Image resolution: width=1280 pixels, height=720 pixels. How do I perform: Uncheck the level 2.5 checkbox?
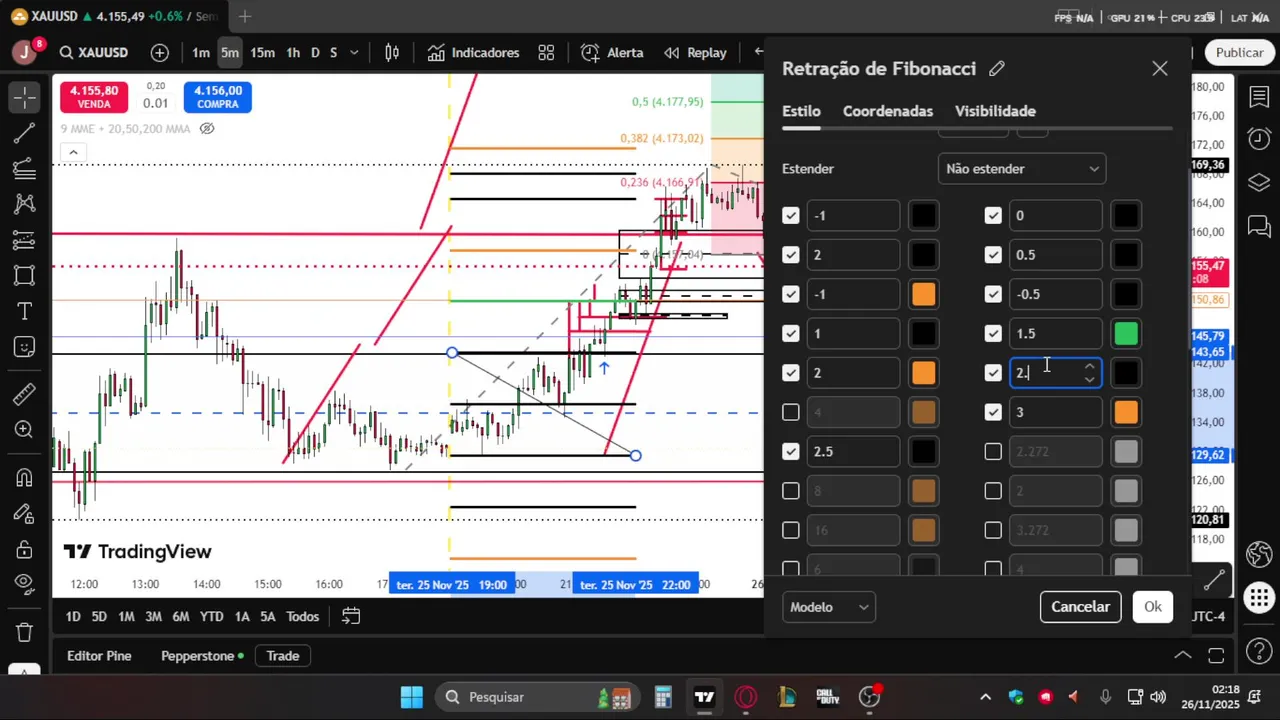[791, 451]
